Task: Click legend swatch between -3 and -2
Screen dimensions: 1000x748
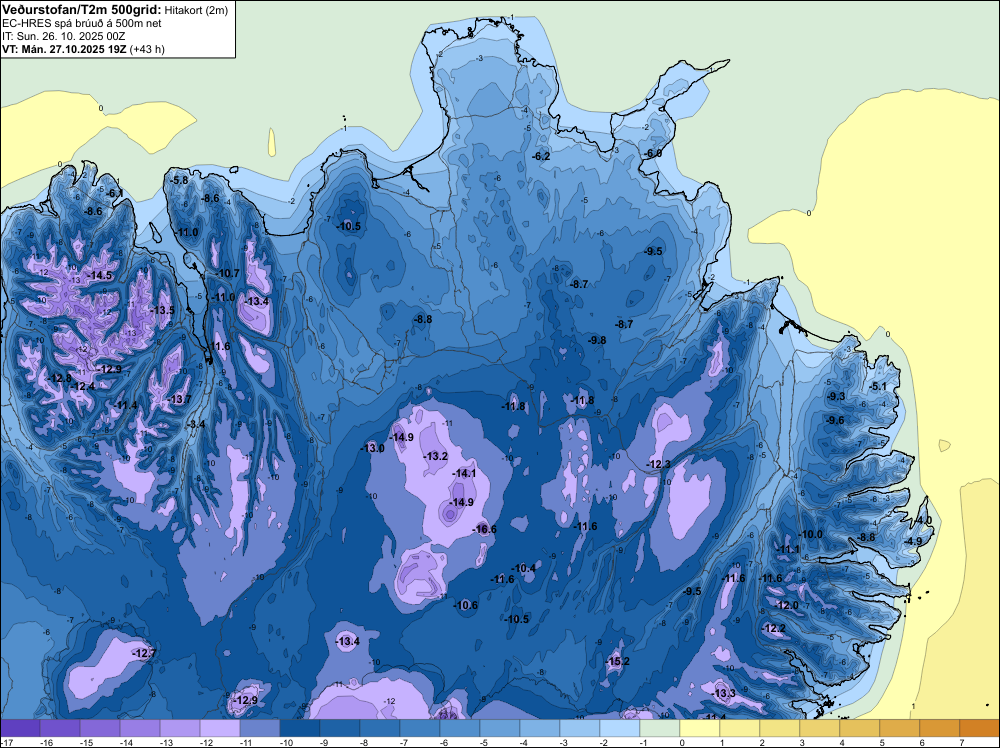Action: (580, 728)
